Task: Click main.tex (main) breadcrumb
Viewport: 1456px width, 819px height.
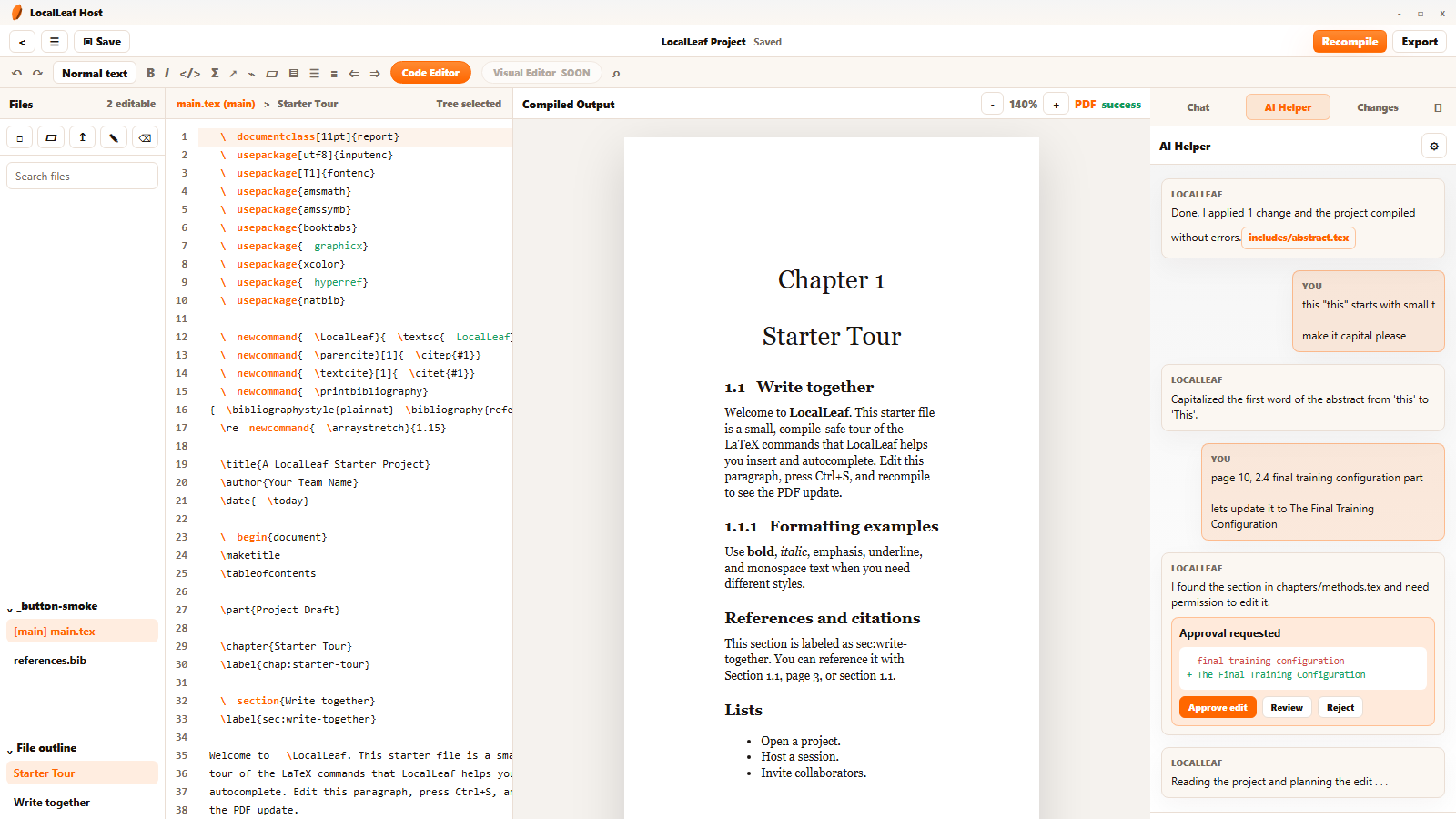Action: pos(216,104)
